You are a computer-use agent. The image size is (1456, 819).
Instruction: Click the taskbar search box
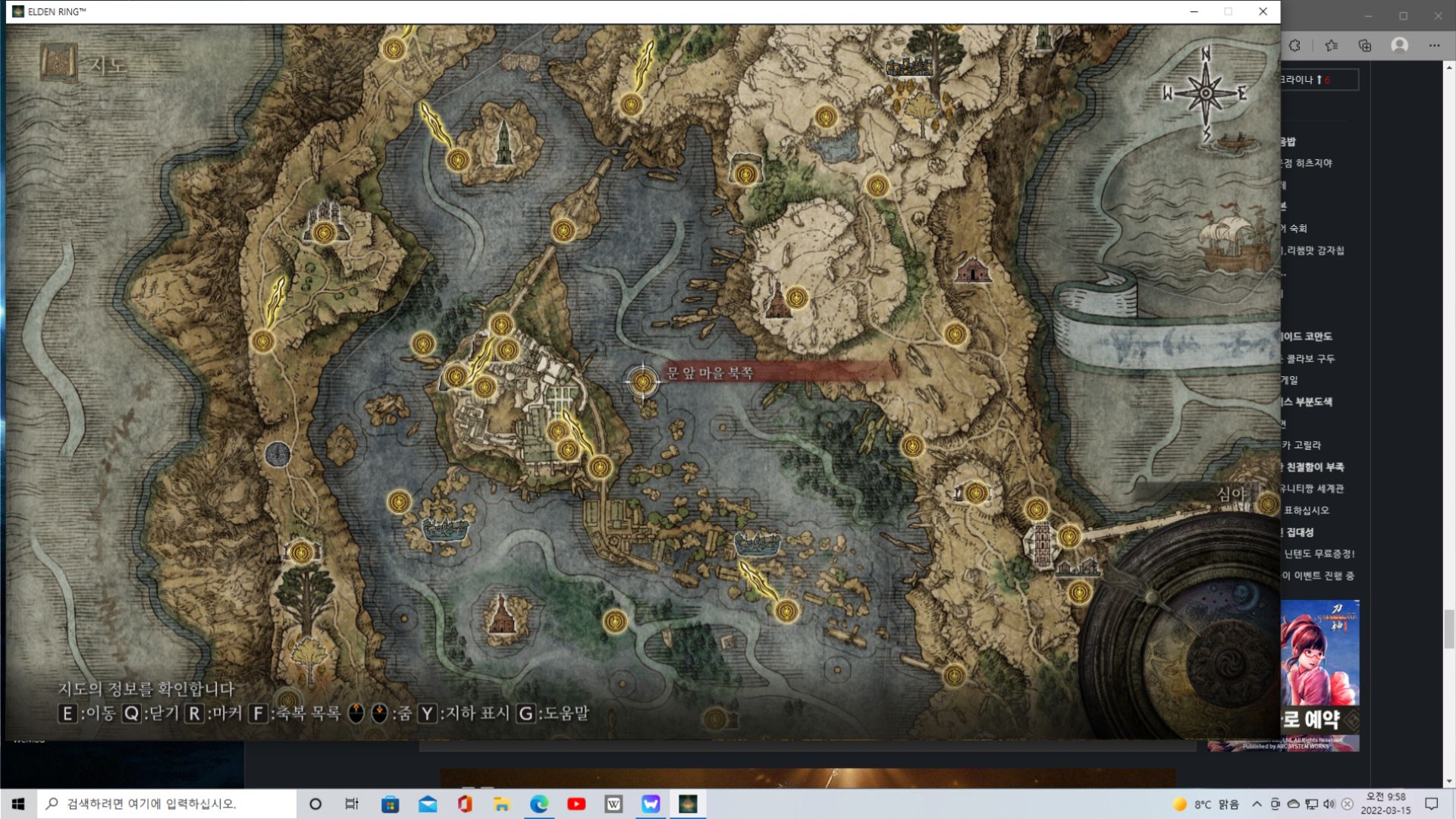tap(167, 804)
